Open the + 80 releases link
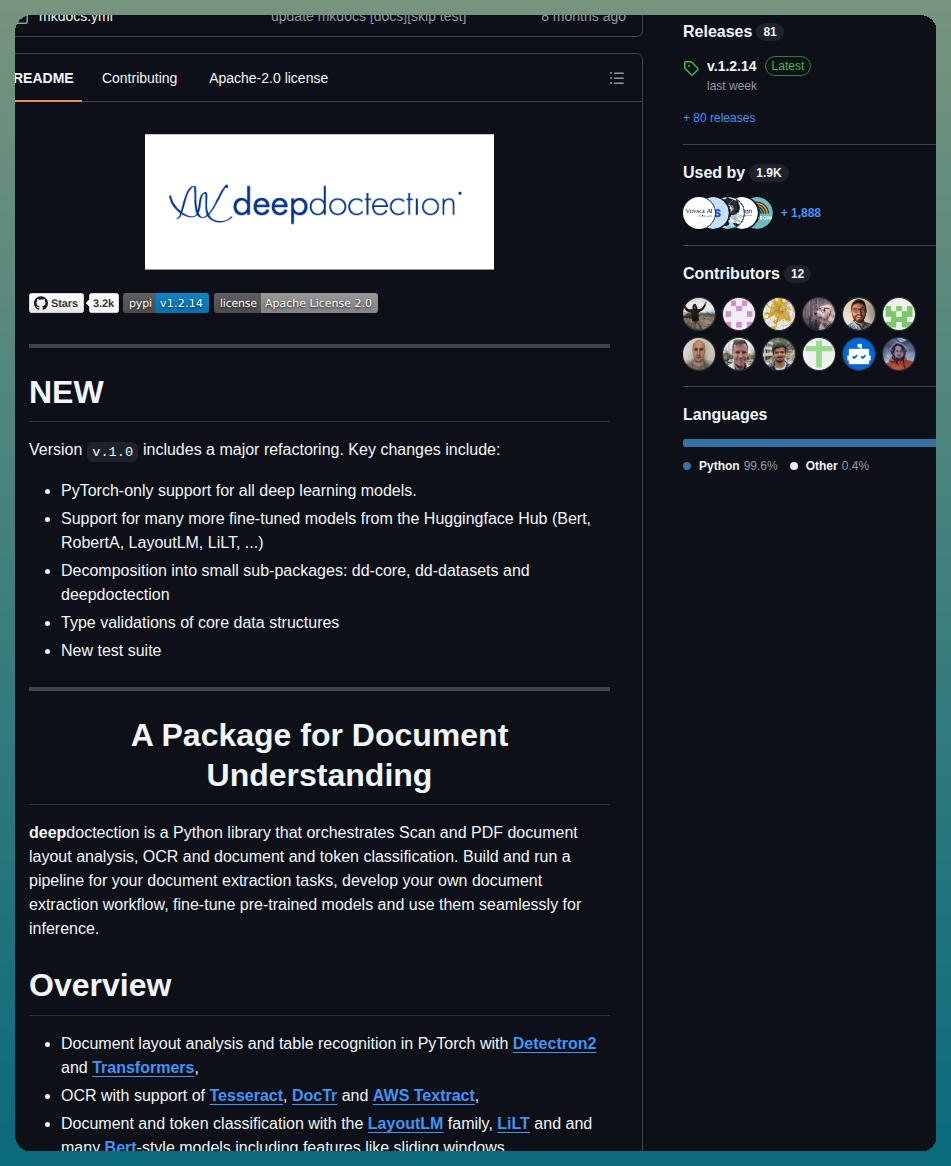 719,117
